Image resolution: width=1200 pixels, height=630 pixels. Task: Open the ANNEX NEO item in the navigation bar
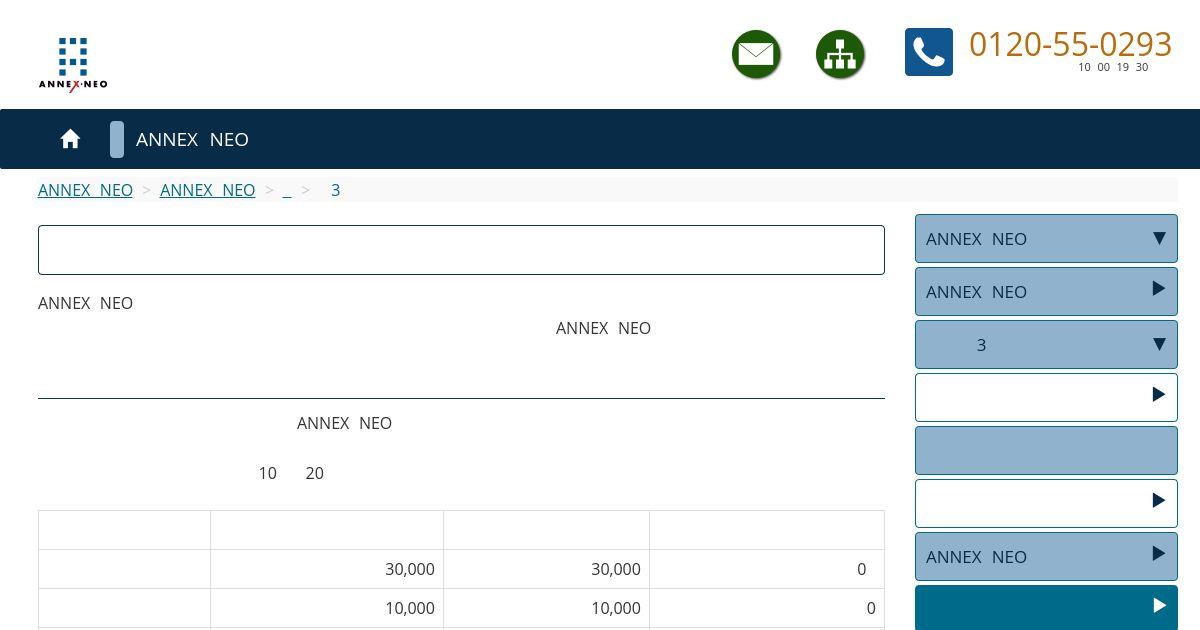(x=192, y=139)
